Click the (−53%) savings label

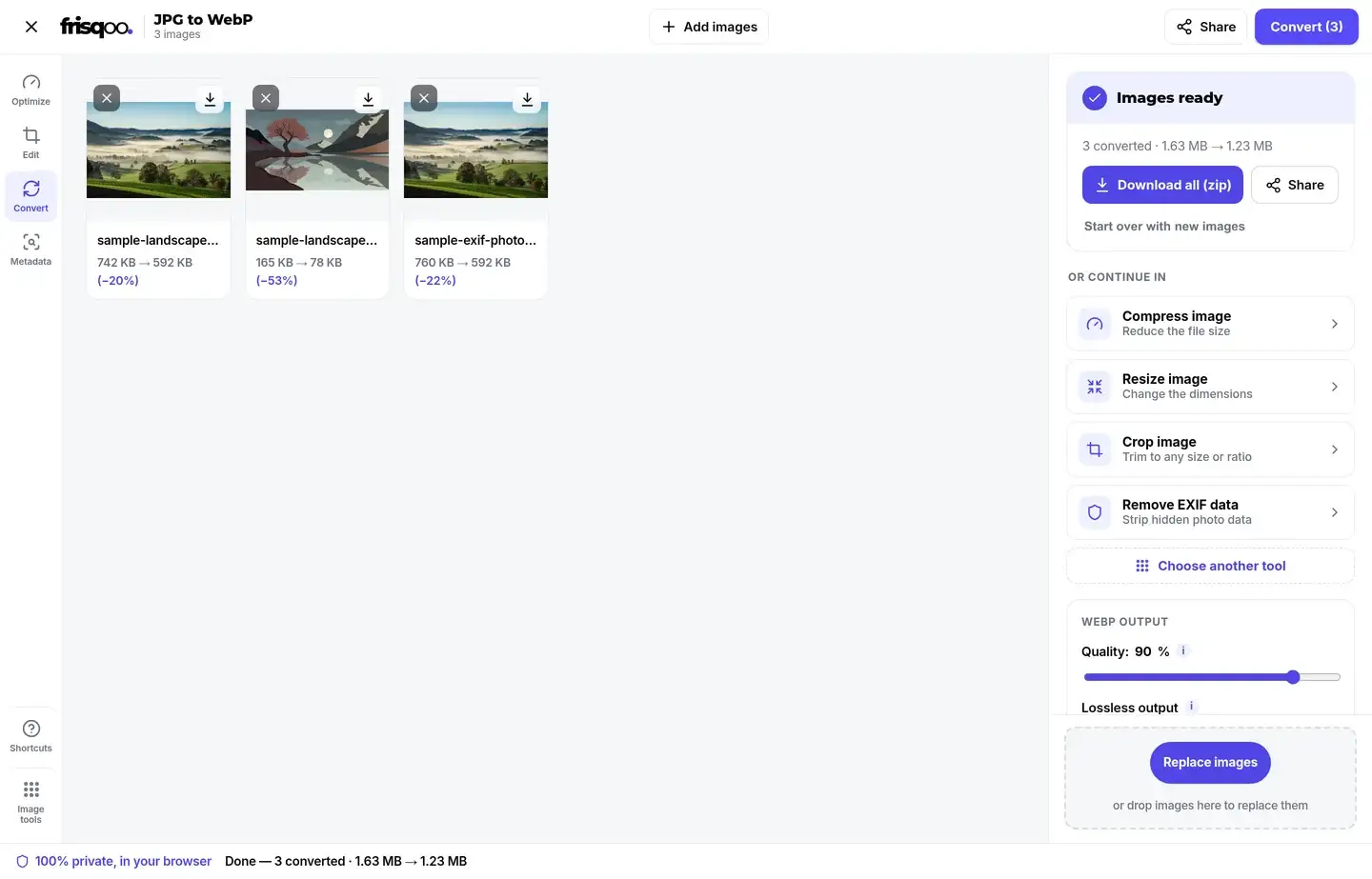pyautogui.click(x=276, y=281)
